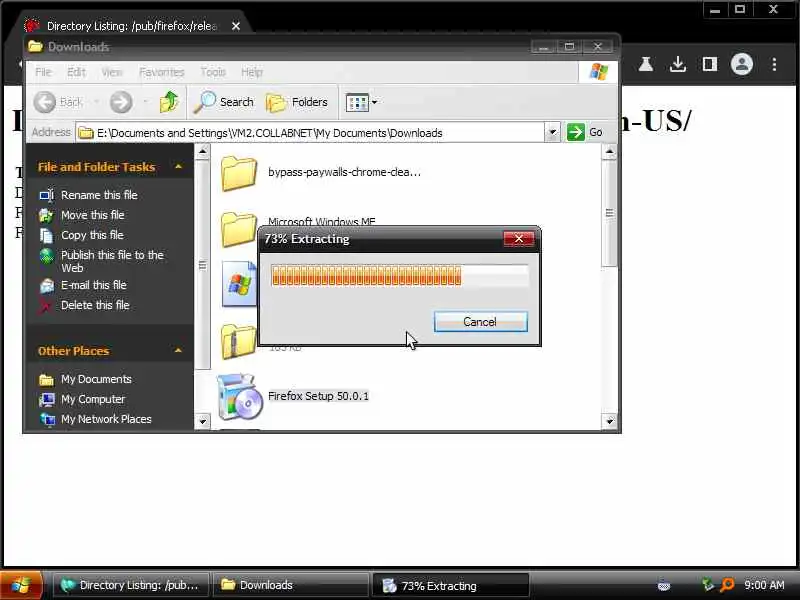The width and height of the screenshot is (800, 600).
Task: Collapse File and Folder Tasks panel
Action: pyautogui.click(x=178, y=167)
